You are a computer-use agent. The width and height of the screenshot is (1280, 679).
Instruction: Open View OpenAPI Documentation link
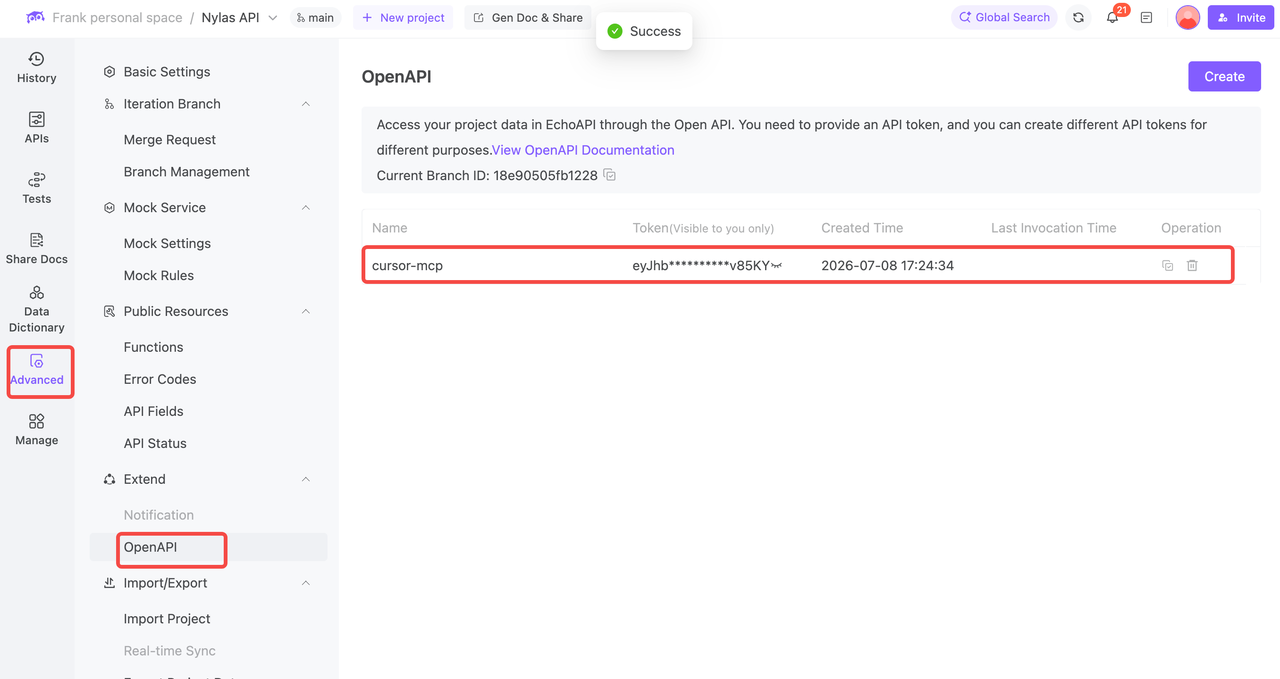[583, 150]
